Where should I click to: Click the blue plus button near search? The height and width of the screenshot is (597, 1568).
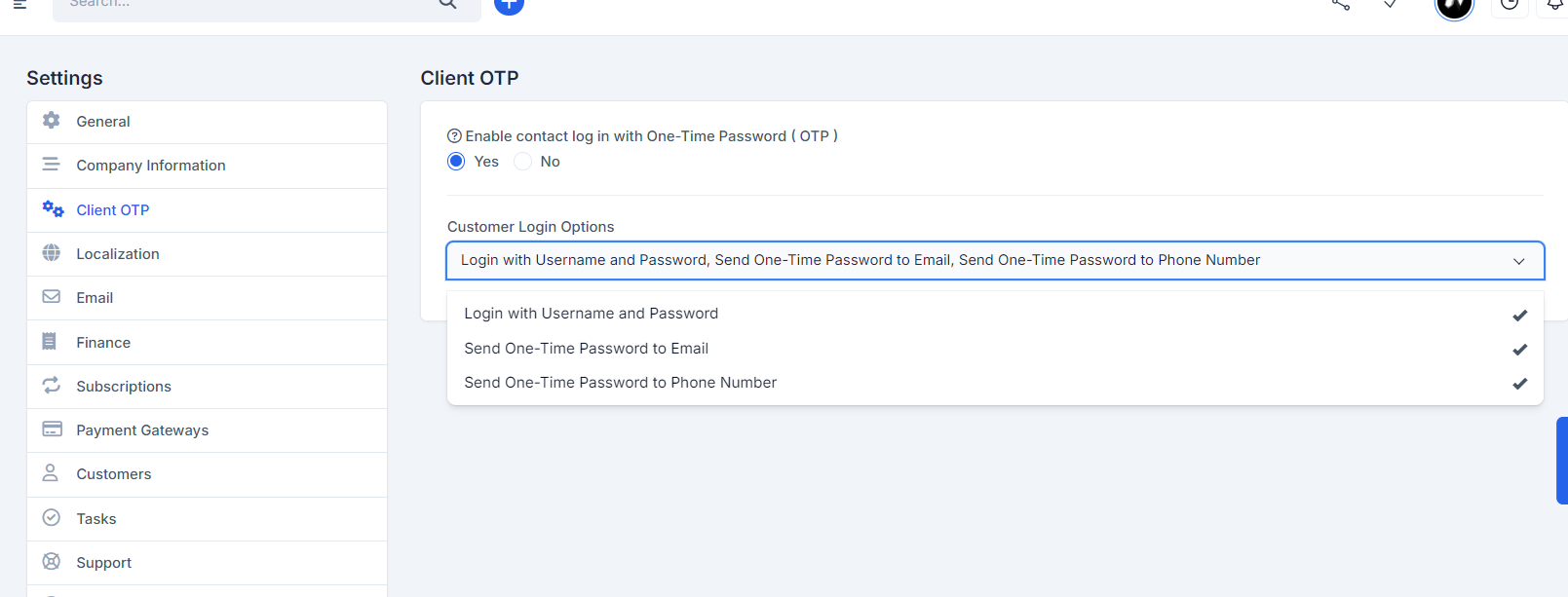(508, 5)
